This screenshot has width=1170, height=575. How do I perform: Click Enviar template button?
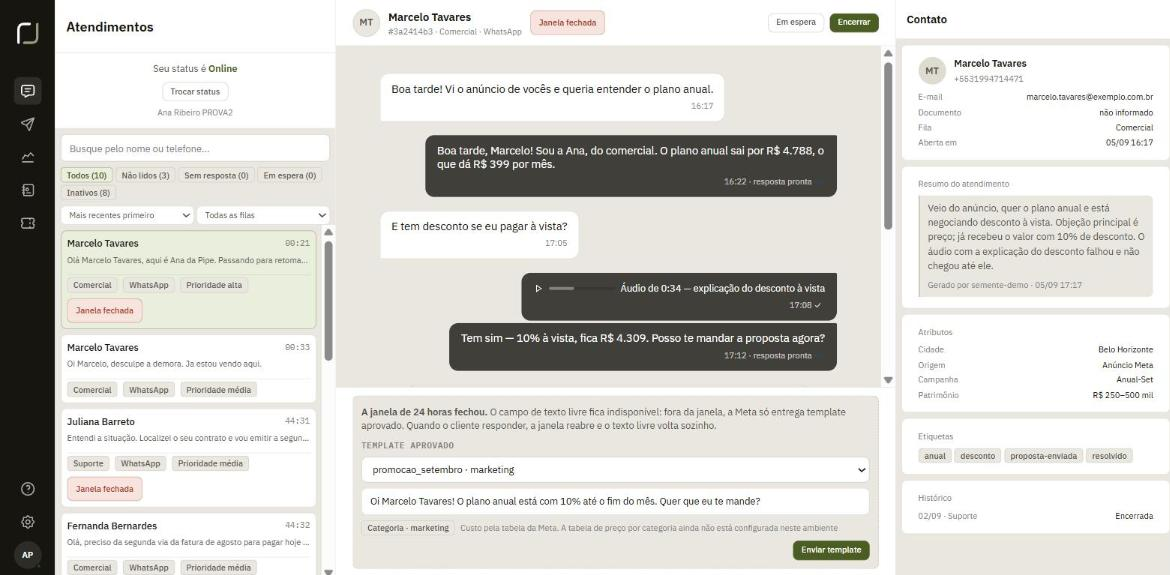tap(830, 550)
